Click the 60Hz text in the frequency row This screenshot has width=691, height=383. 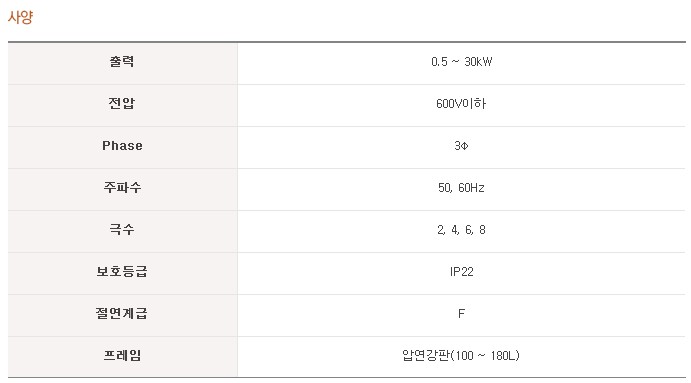tap(471, 188)
